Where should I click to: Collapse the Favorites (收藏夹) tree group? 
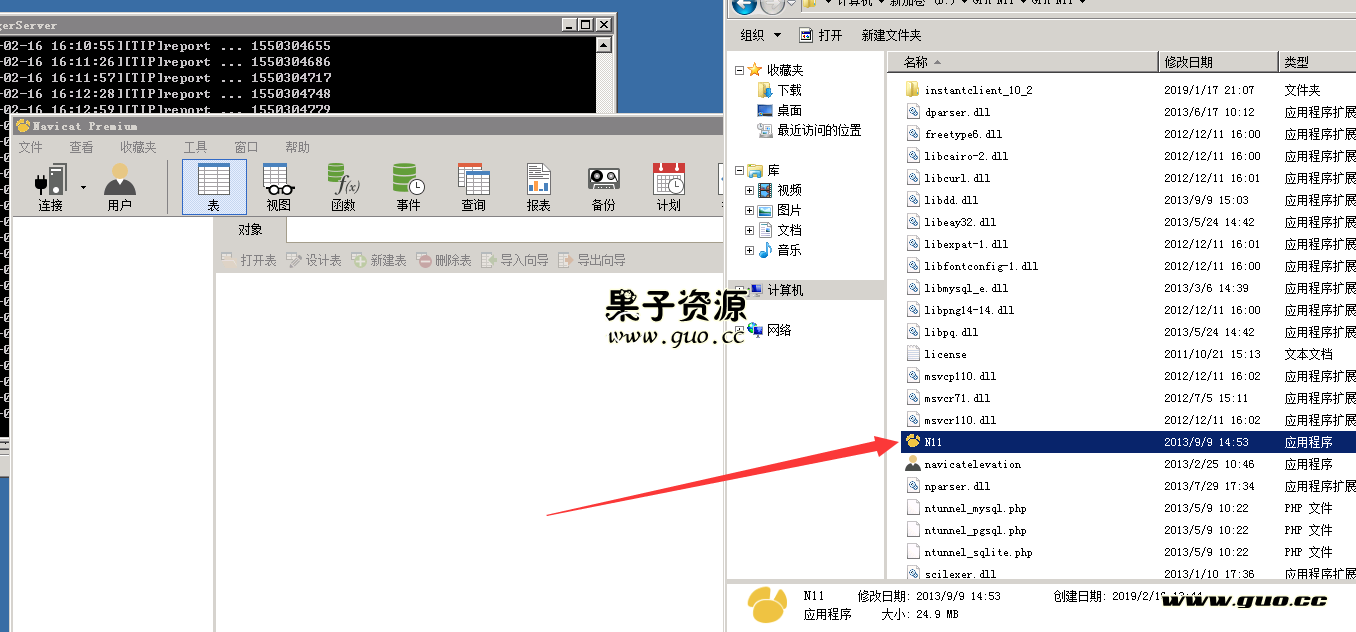pyautogui.click(x=739, y=70)
